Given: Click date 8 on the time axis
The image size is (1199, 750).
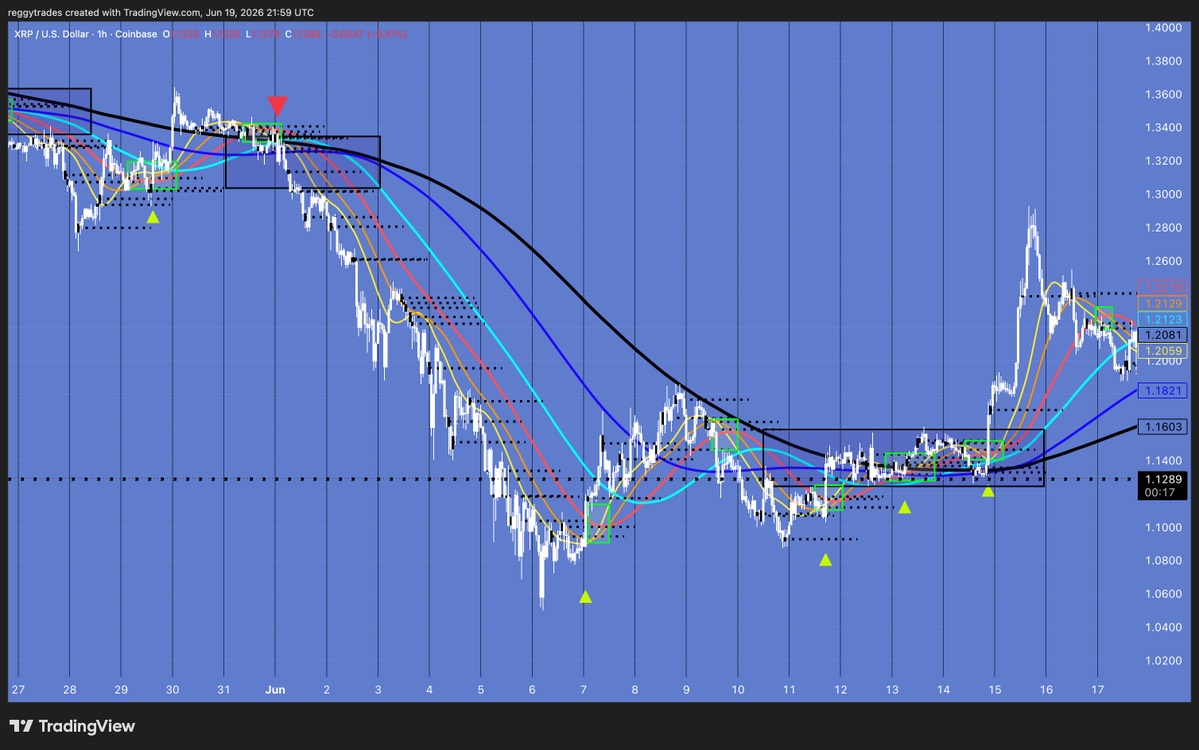Looking at the screenshot, I should pyautogui.click(x=635, y=690).
